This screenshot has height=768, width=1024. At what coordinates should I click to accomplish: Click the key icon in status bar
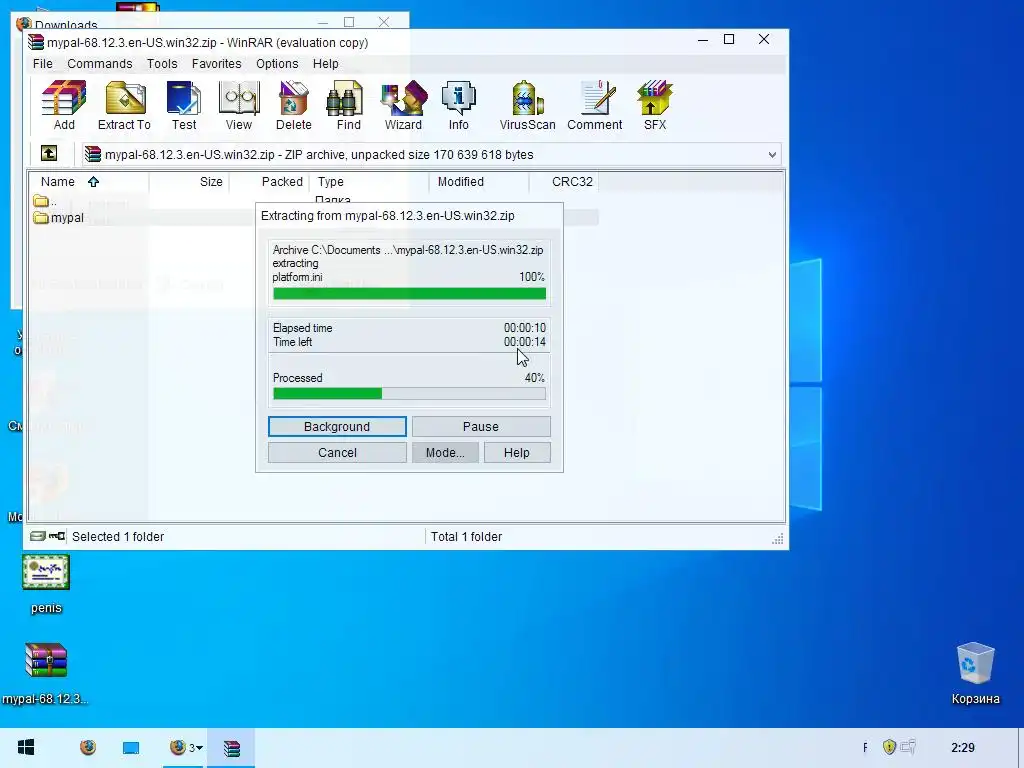click(57, 536)
